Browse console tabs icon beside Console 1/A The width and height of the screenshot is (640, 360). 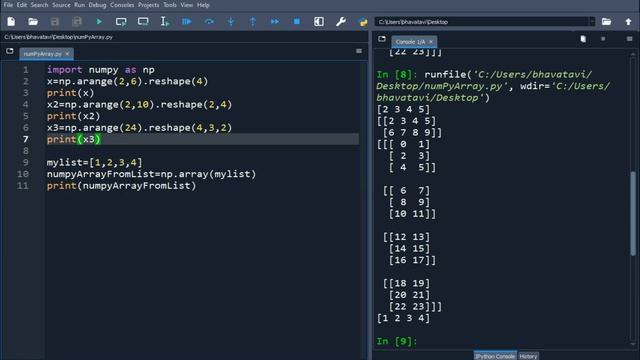pyautogui.click(x=382, y=39)
